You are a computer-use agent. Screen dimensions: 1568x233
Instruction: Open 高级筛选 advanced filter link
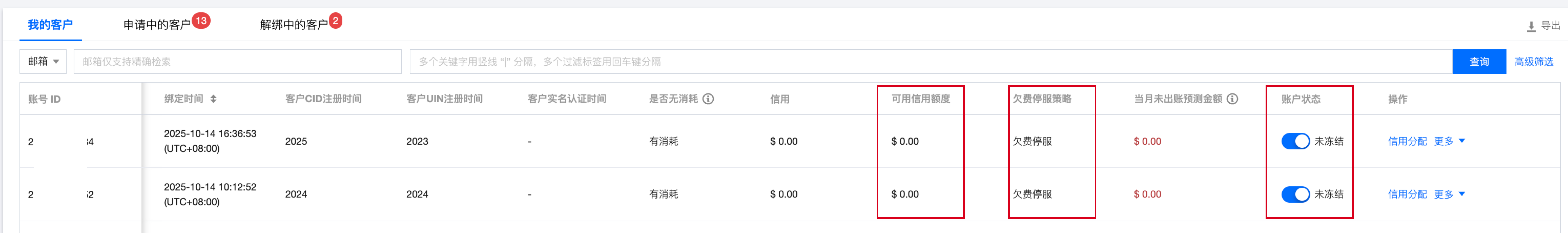(1533, 62)
